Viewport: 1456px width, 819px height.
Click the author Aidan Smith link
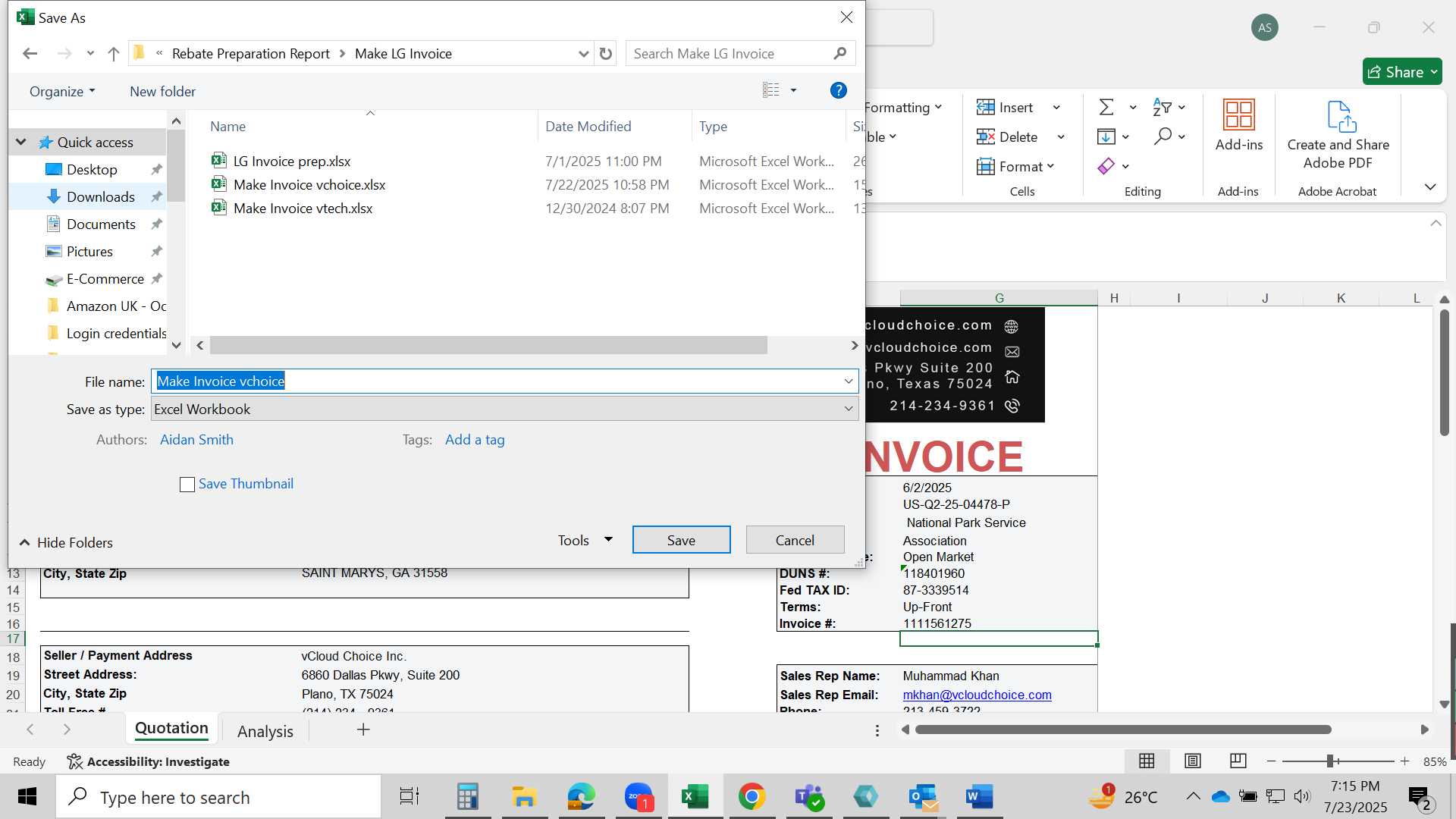coord(196,440)
